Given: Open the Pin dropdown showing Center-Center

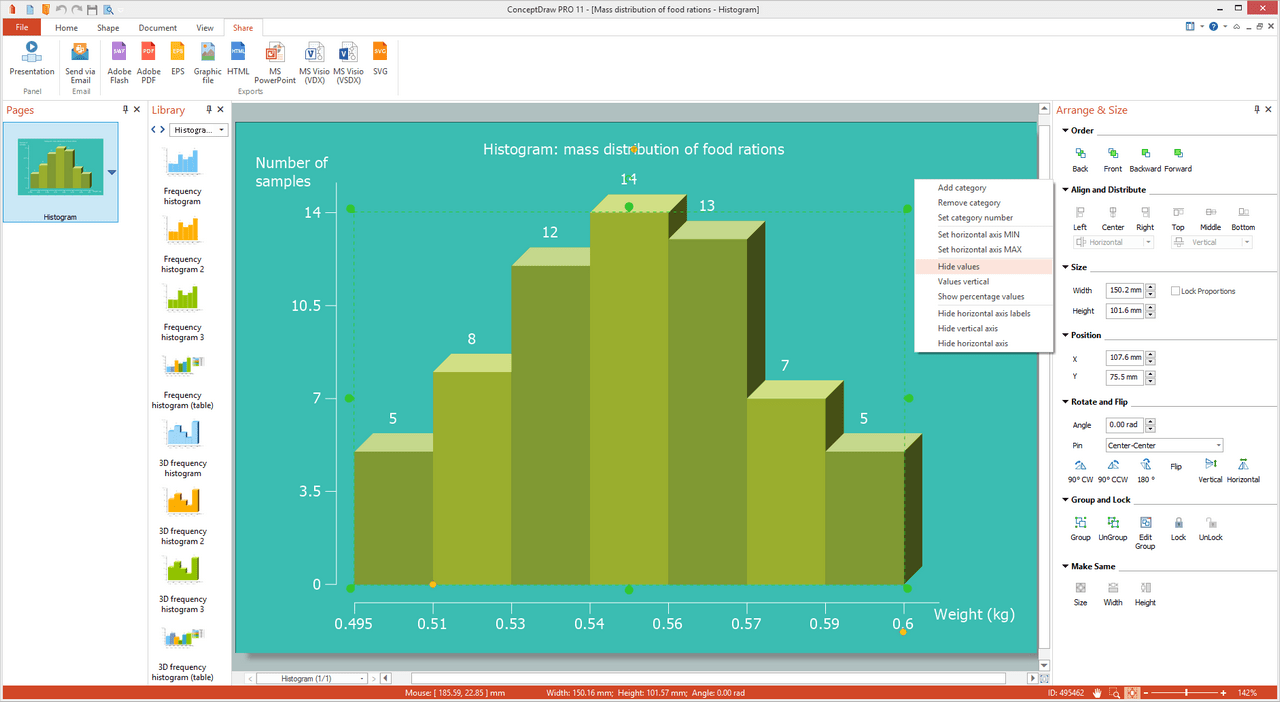Looking at the screenshot, I should [x=1163, y=444].
